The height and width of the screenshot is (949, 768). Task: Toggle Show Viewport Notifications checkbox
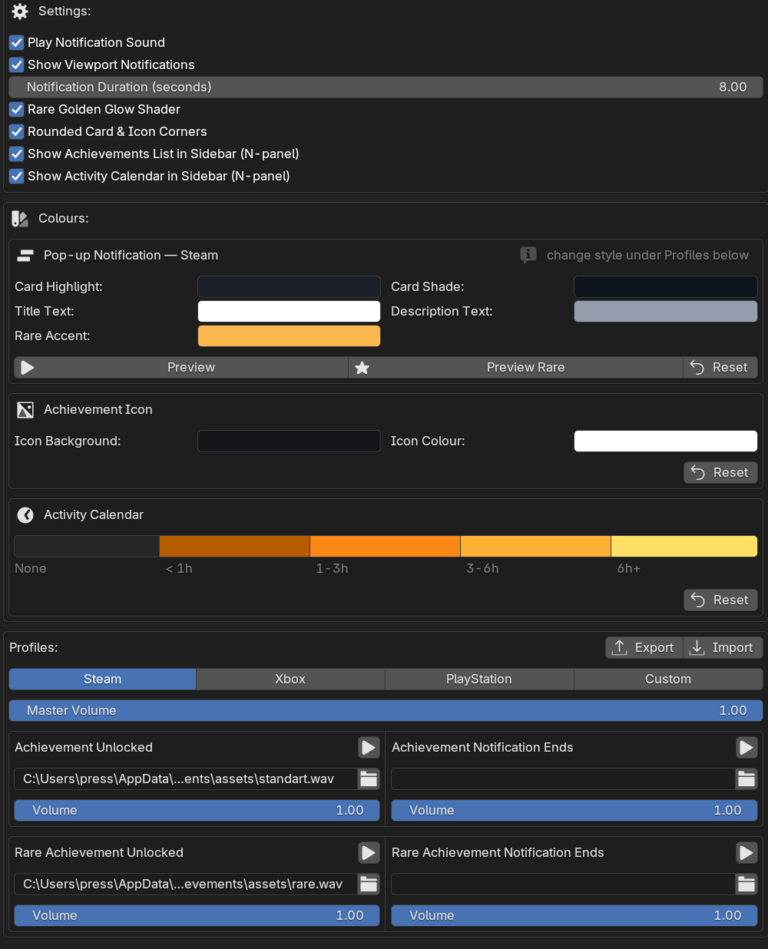(x=17, y=65)
